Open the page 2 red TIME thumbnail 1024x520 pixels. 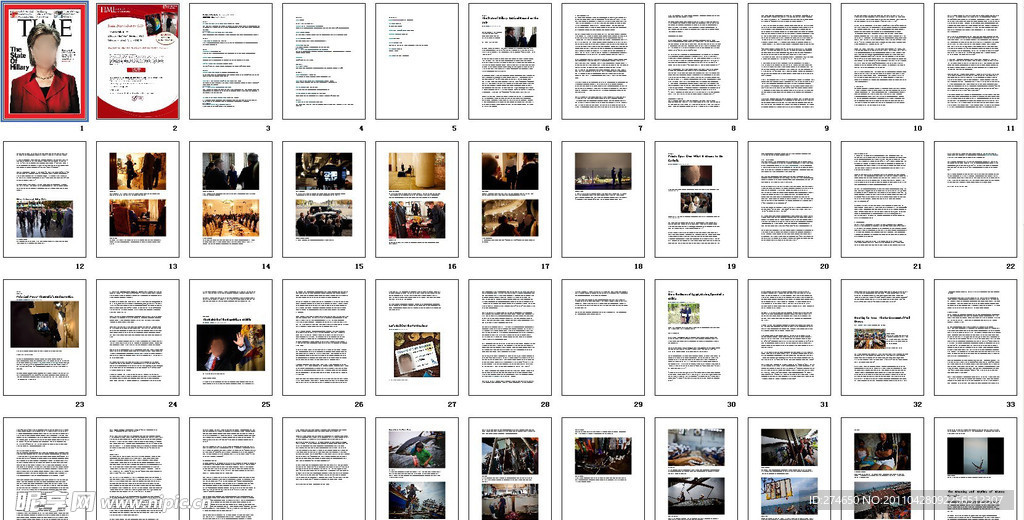pos(138,61)
